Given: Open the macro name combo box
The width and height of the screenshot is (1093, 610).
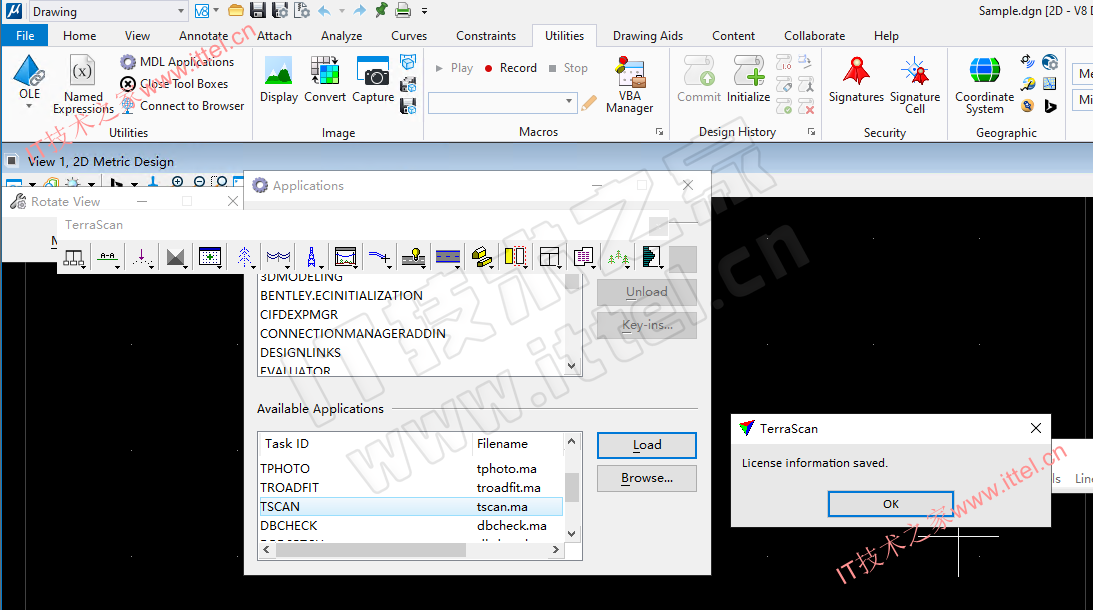Looking at the screenshot, I should 502,103.
